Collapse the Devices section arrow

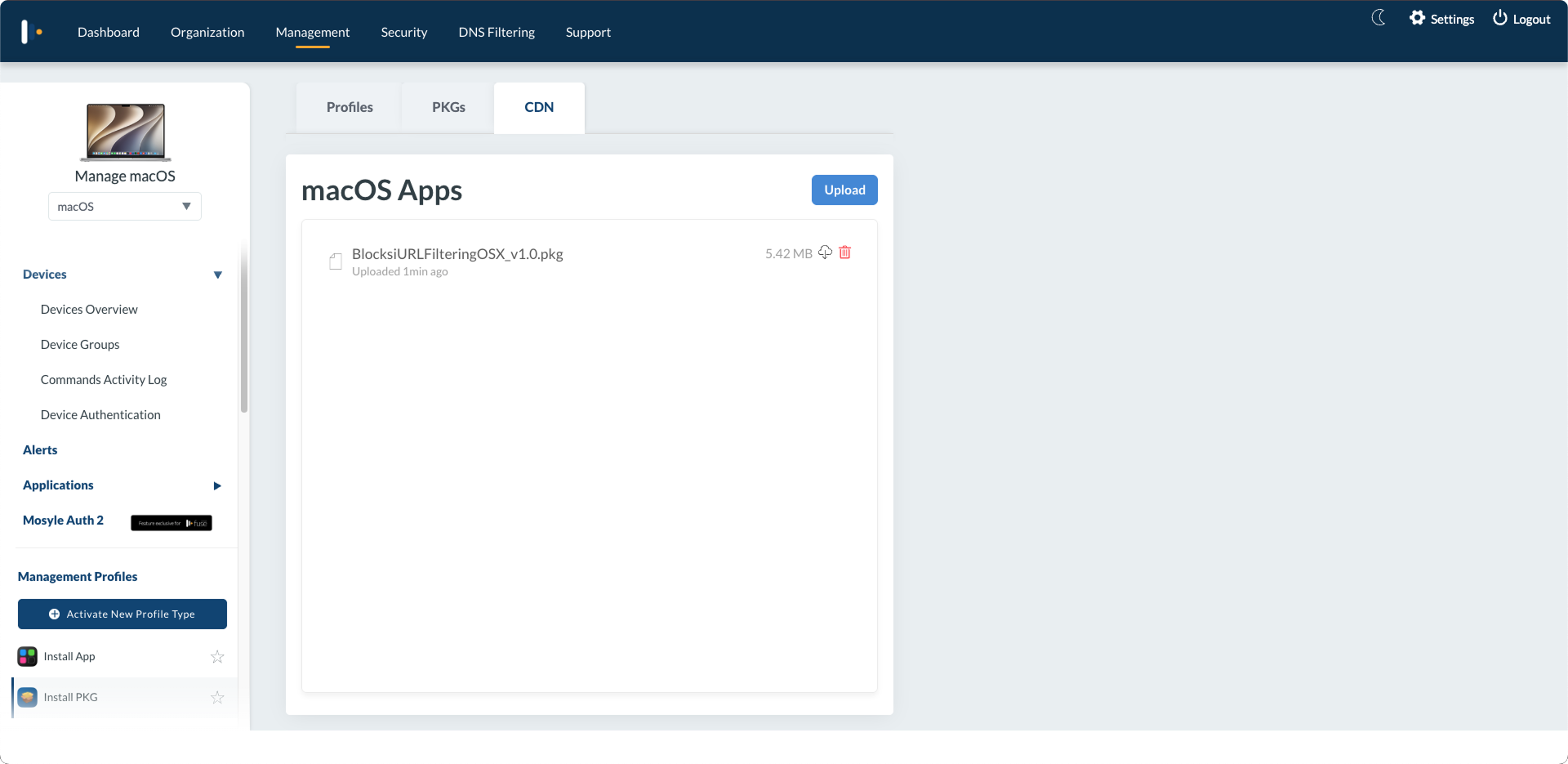point(218,275)
